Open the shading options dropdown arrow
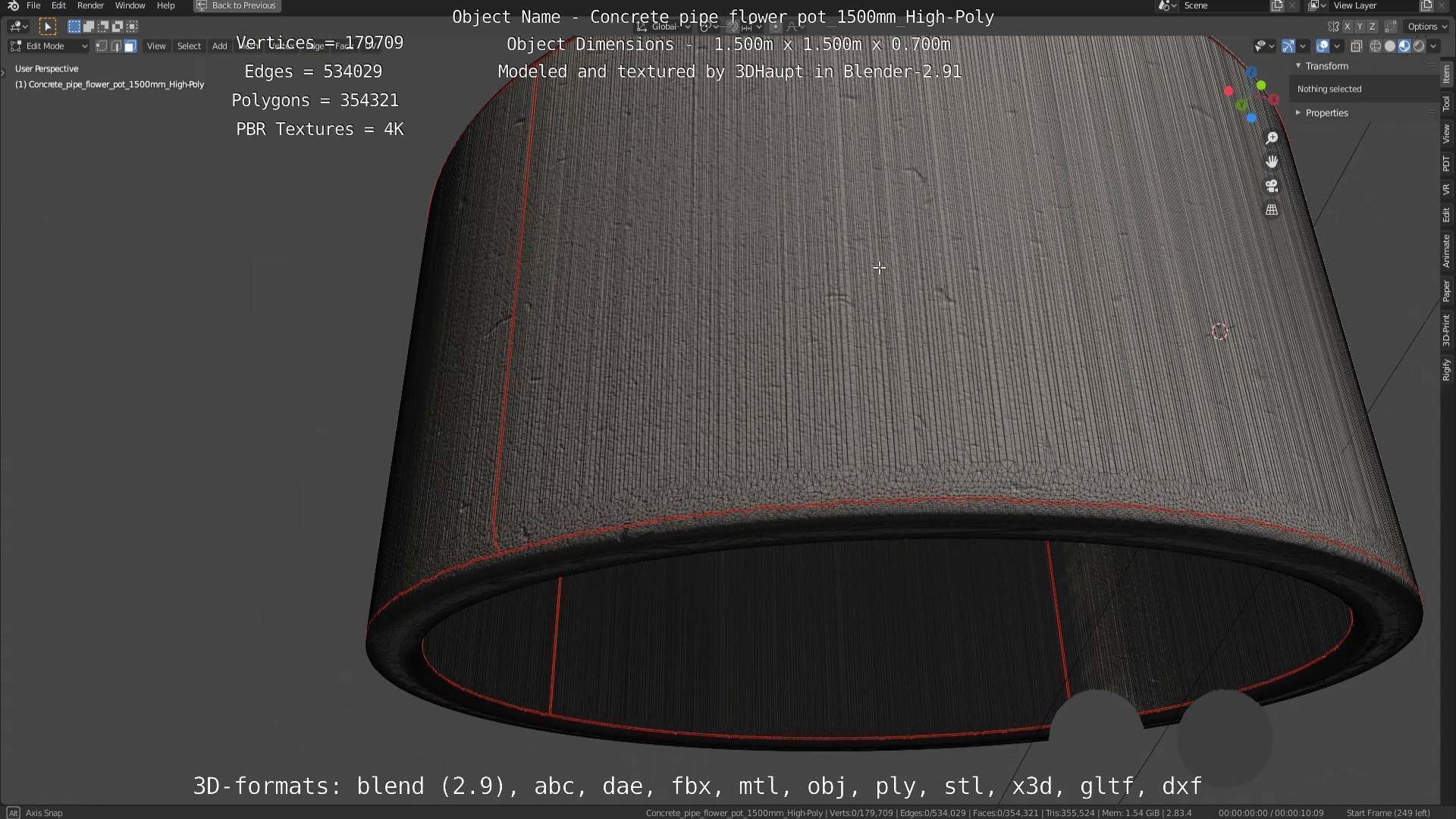 (1433, 46)
